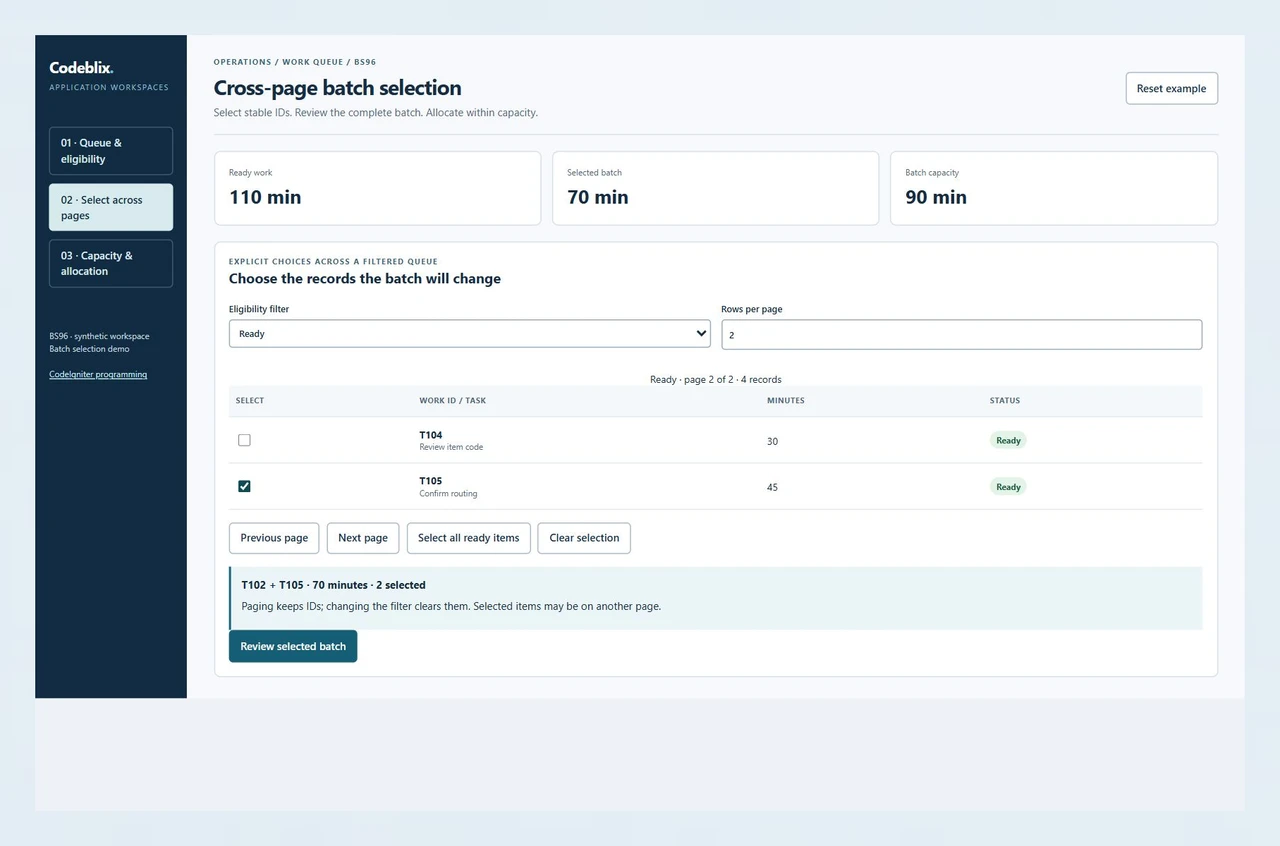The image size is (1280, 846).
Task: Click the STATUS column header
Action: click(x=1005, y=401)
